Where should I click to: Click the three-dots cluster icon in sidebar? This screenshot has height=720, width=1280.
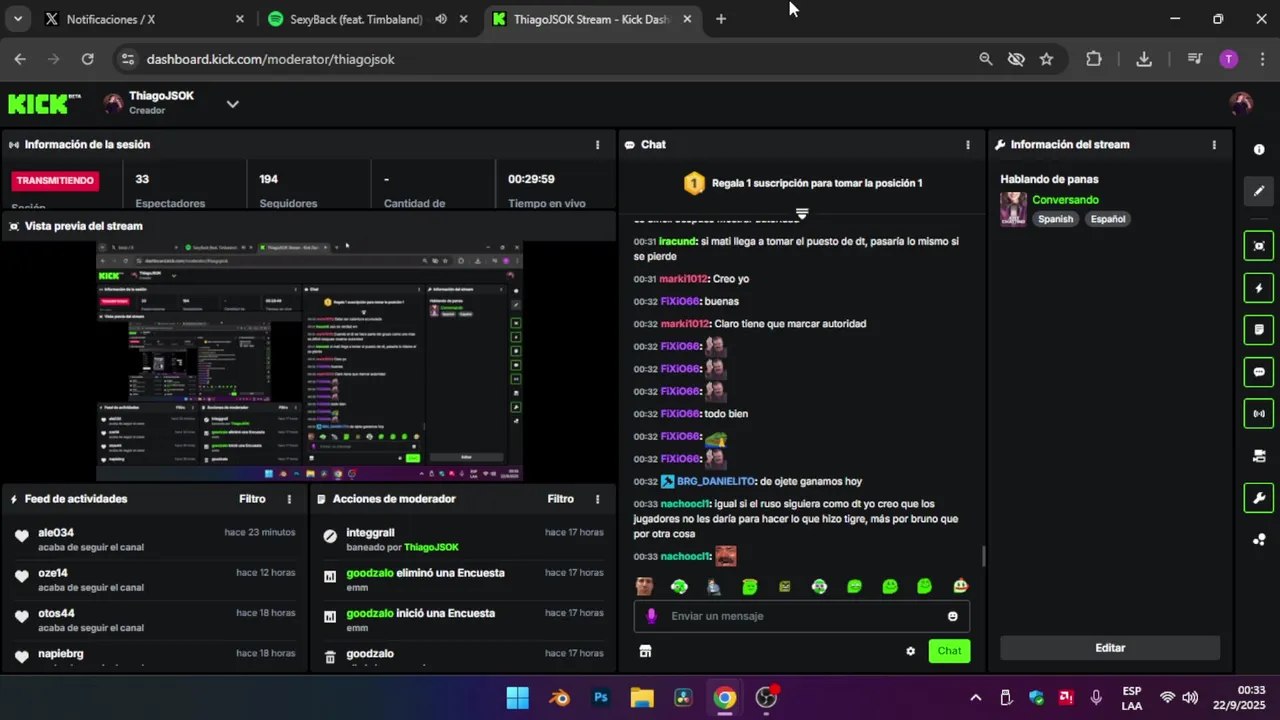tap(1259, 540)
